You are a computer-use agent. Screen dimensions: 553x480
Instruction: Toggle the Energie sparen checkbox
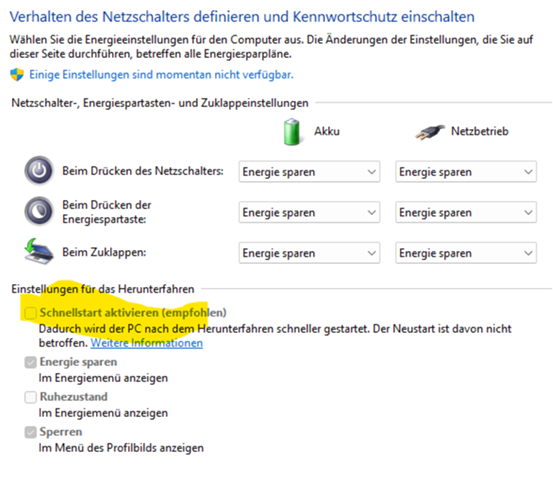pyautogui.click(x=30, y=362)
